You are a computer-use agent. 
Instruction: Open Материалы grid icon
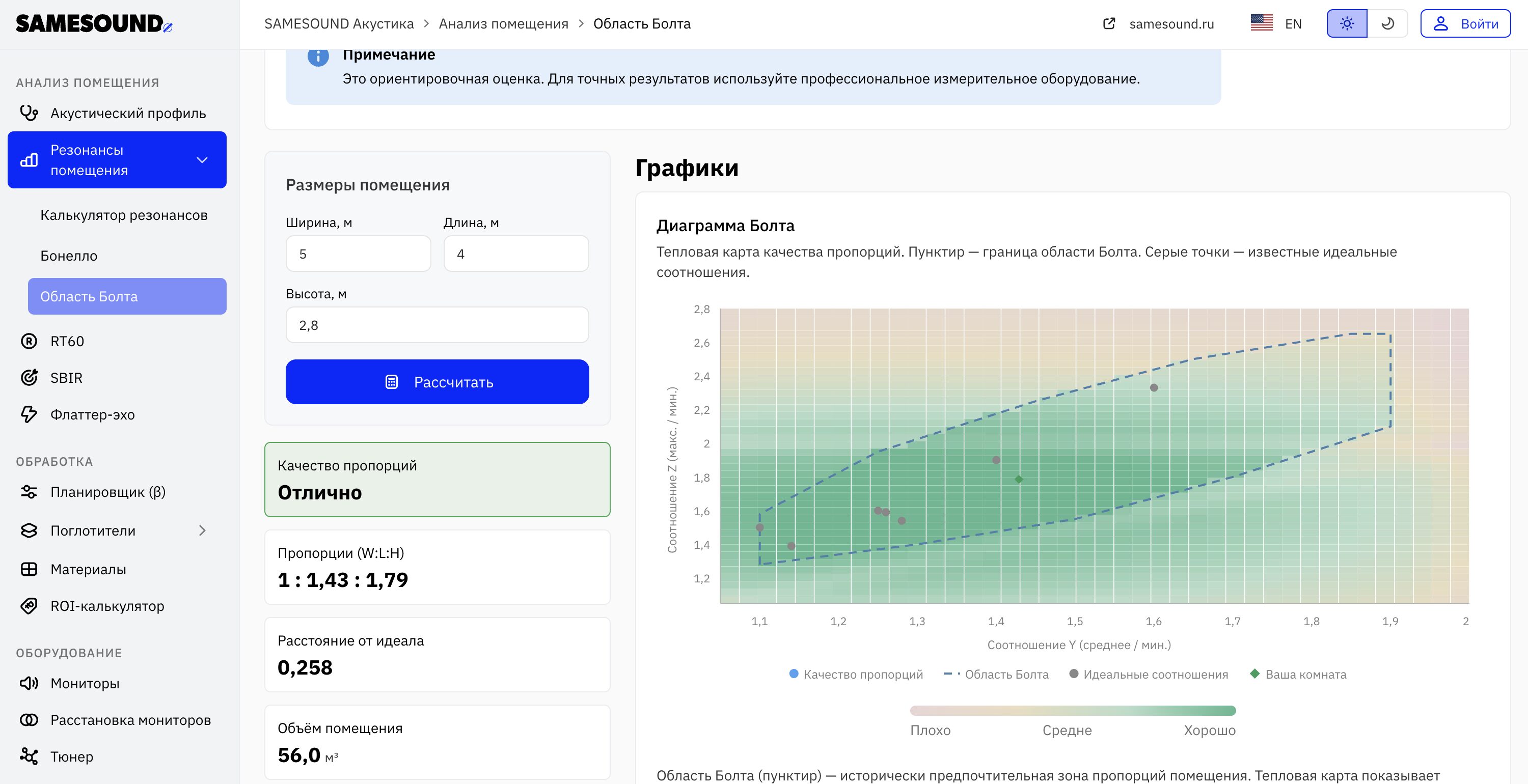pos(29,569)
